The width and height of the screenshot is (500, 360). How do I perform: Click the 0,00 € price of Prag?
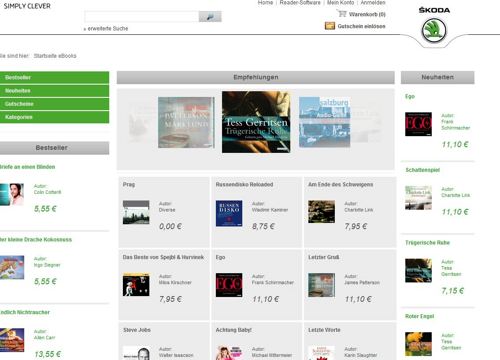[170, 227]
